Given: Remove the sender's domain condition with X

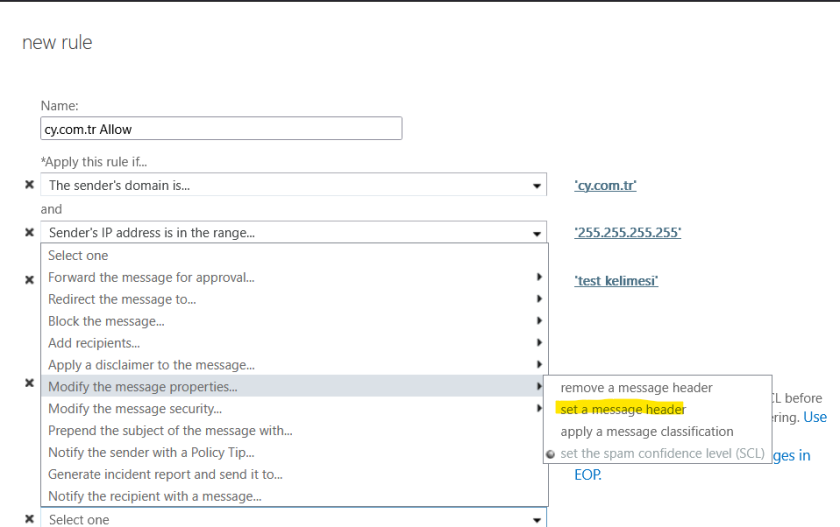Looking at the screenshot, I should (x=29, y=186).
